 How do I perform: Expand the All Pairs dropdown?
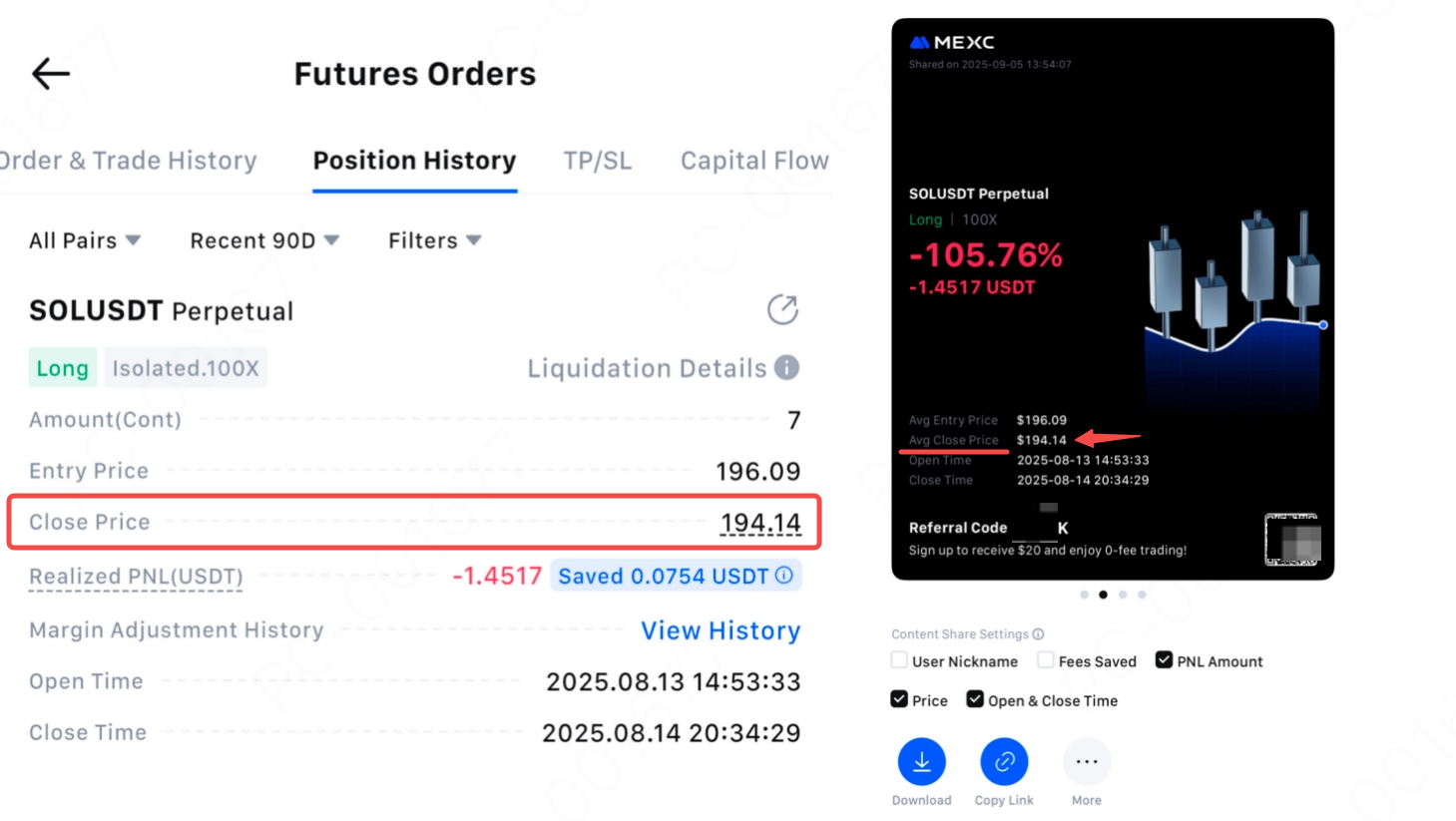click(x=85, y=240)
